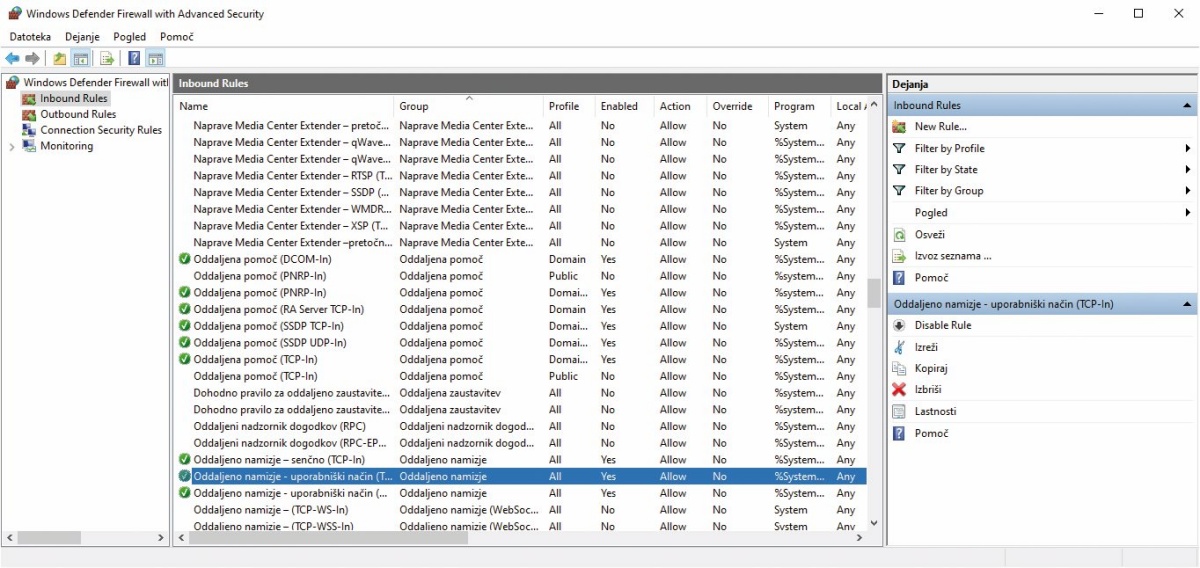
Task: Click the Izreži (cut) scissors action
Action: [926, 347]
